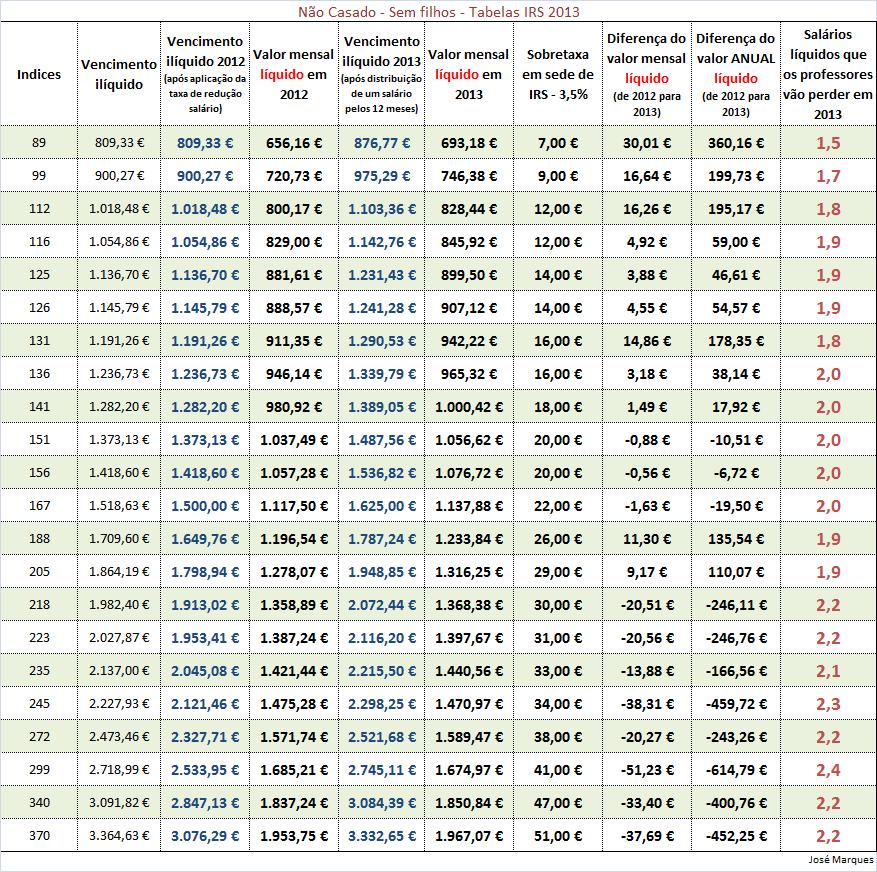Click index cell 223
Image resolution: width=877 pixels, height=872 pixels.
click(x=39, y=638)
